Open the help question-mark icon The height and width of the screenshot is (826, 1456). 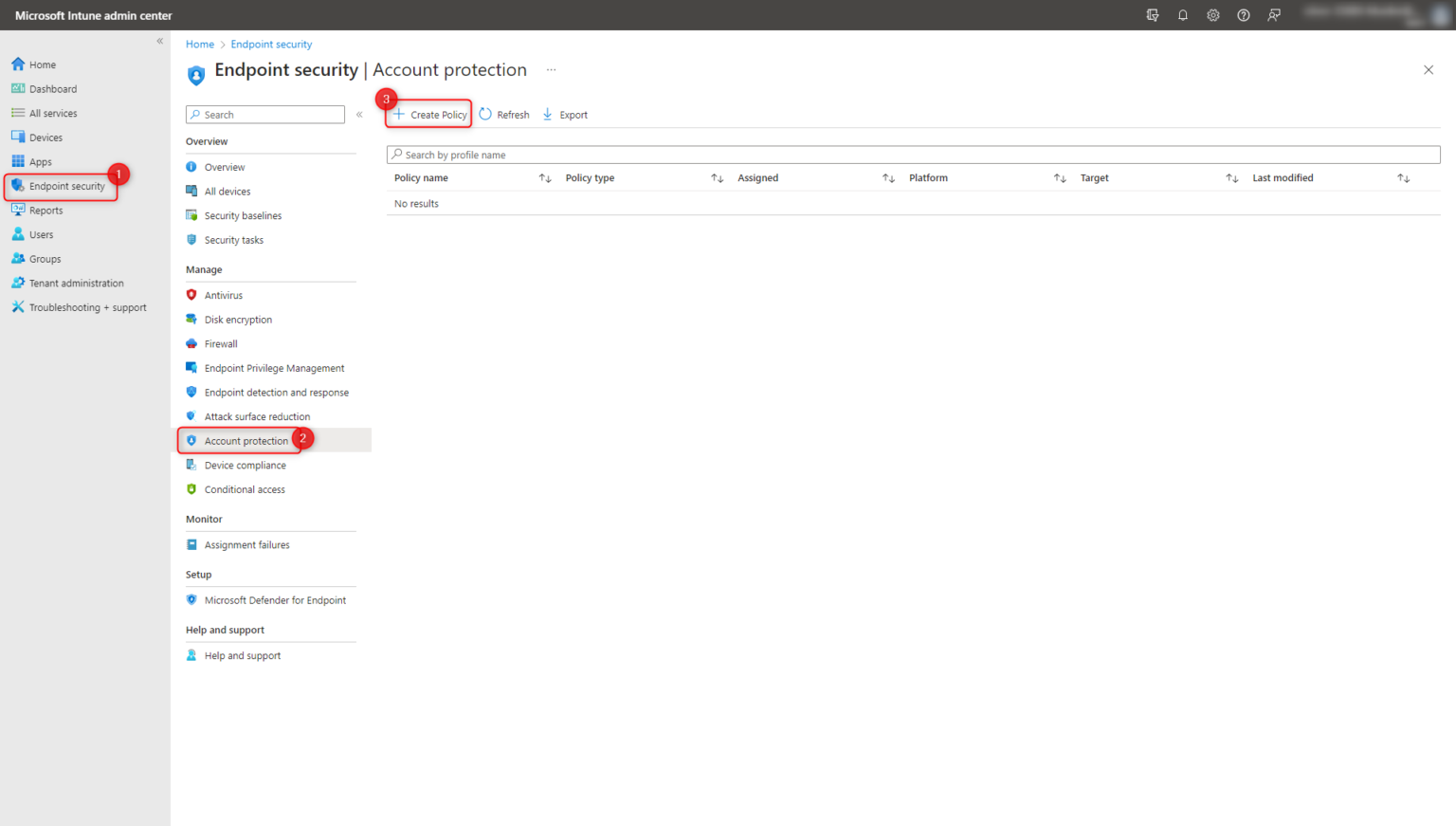(x=1243, y=15)
